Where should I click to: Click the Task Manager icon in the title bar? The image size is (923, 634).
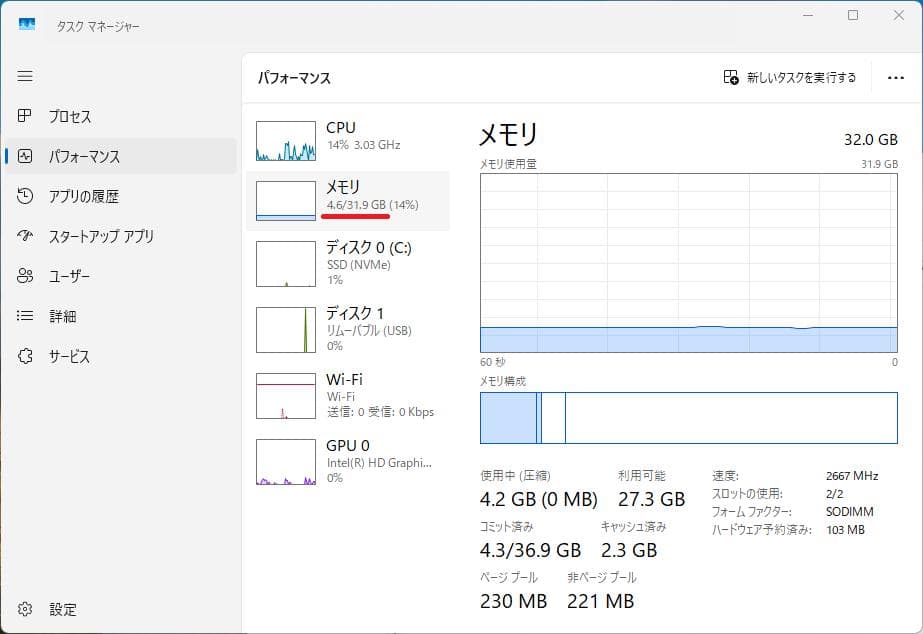click(25, 25)
